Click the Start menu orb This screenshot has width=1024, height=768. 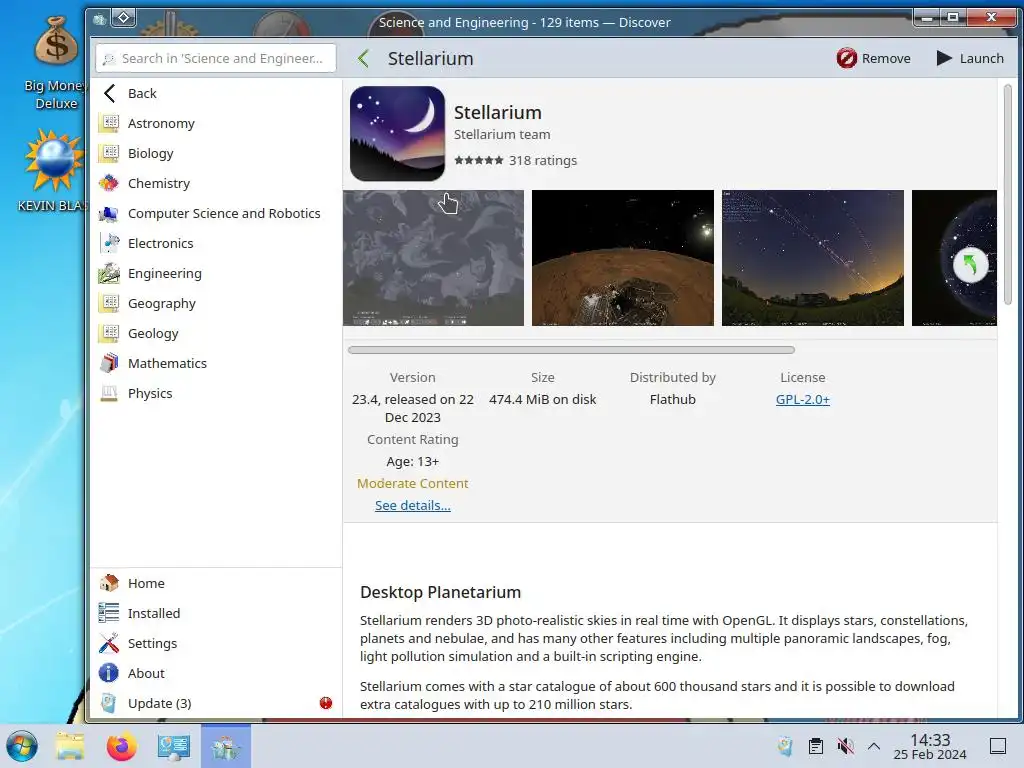click(x=22, y=746)
